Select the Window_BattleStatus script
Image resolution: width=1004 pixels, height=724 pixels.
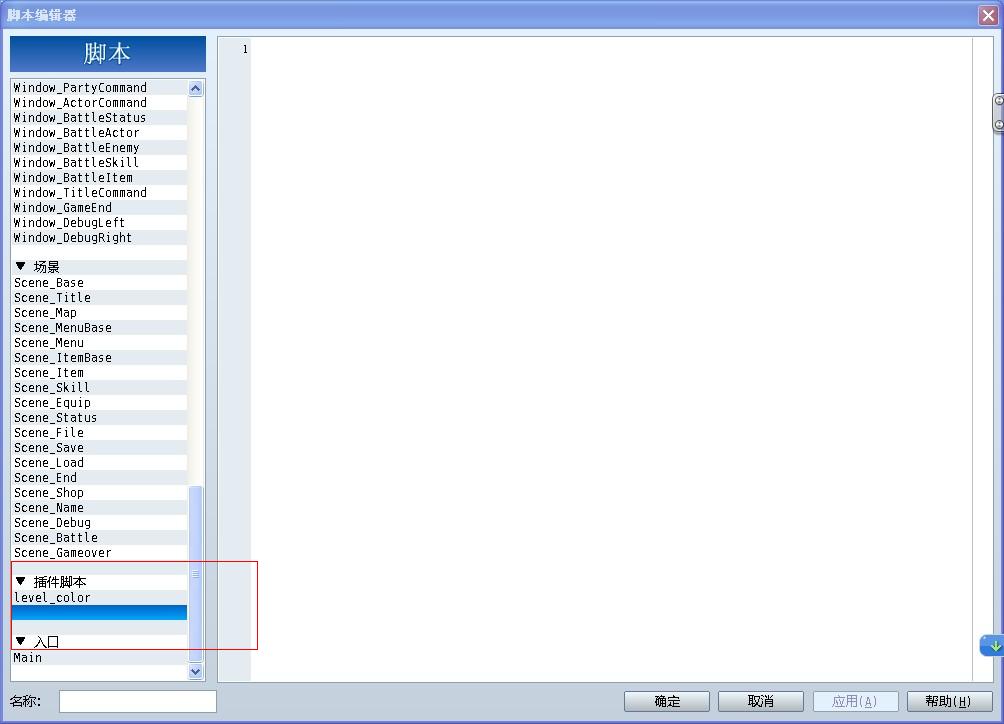tap(99, 118)
